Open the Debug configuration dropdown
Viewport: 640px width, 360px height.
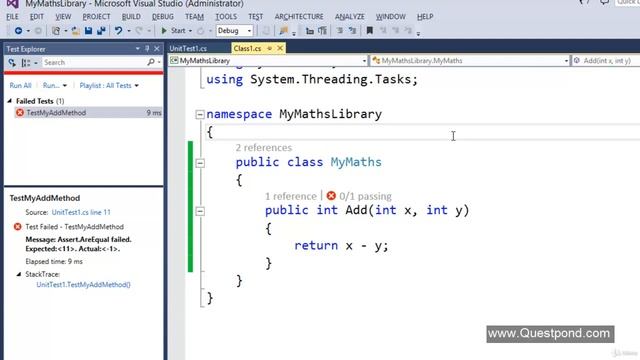[234, 31]
